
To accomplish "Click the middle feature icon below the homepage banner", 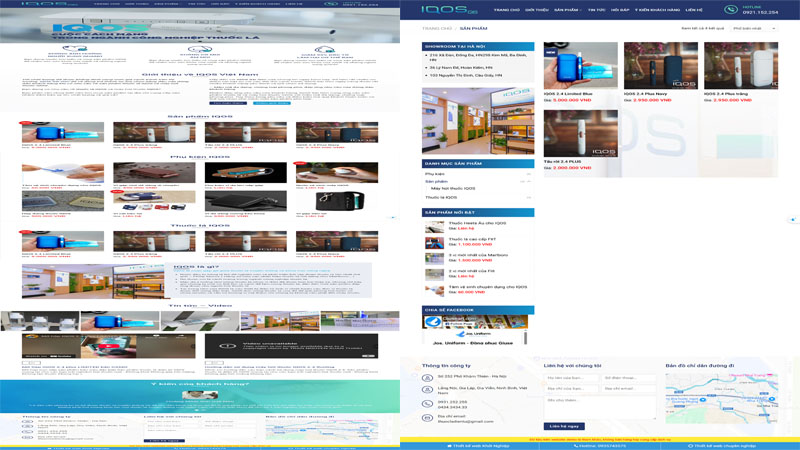I will click(x=199, y=49).
